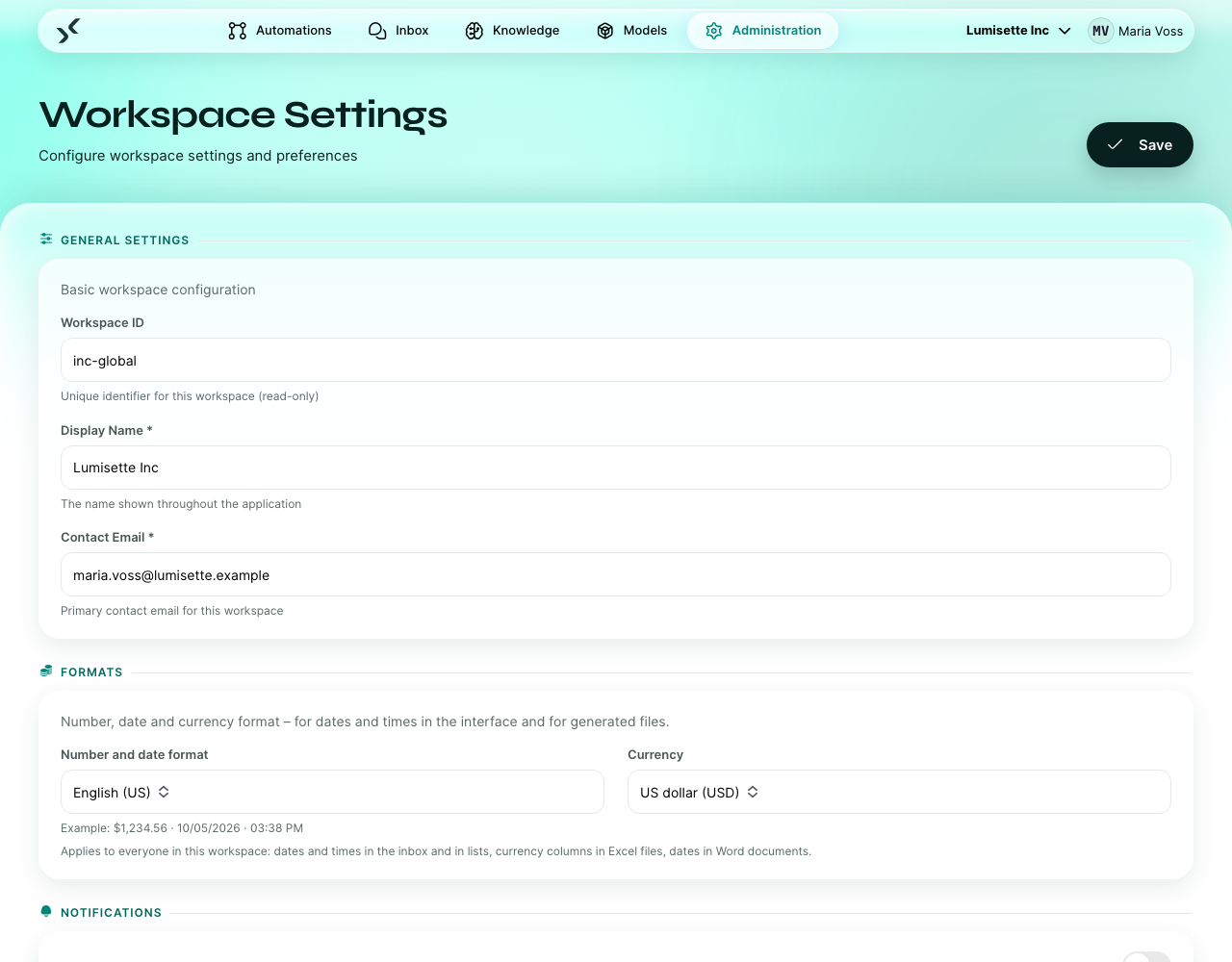
Task: Click the NOTIFICATIONS section heading
Action: pyautogui.click(x=111, y=913)
